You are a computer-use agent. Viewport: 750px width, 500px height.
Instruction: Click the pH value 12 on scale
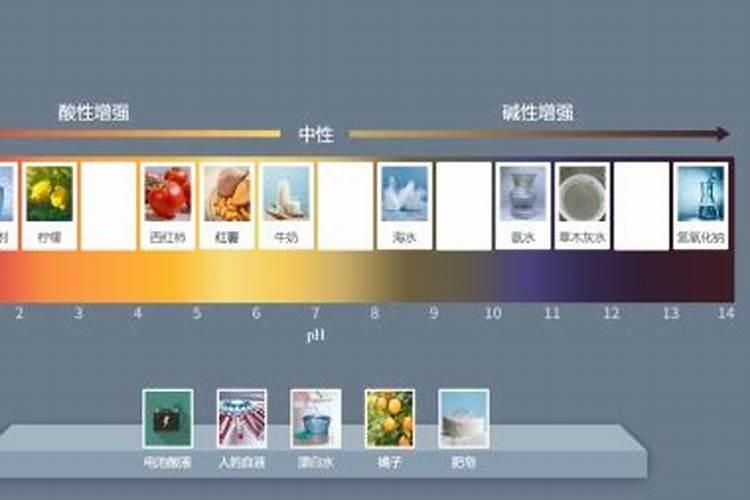click(x=611, y=313)
